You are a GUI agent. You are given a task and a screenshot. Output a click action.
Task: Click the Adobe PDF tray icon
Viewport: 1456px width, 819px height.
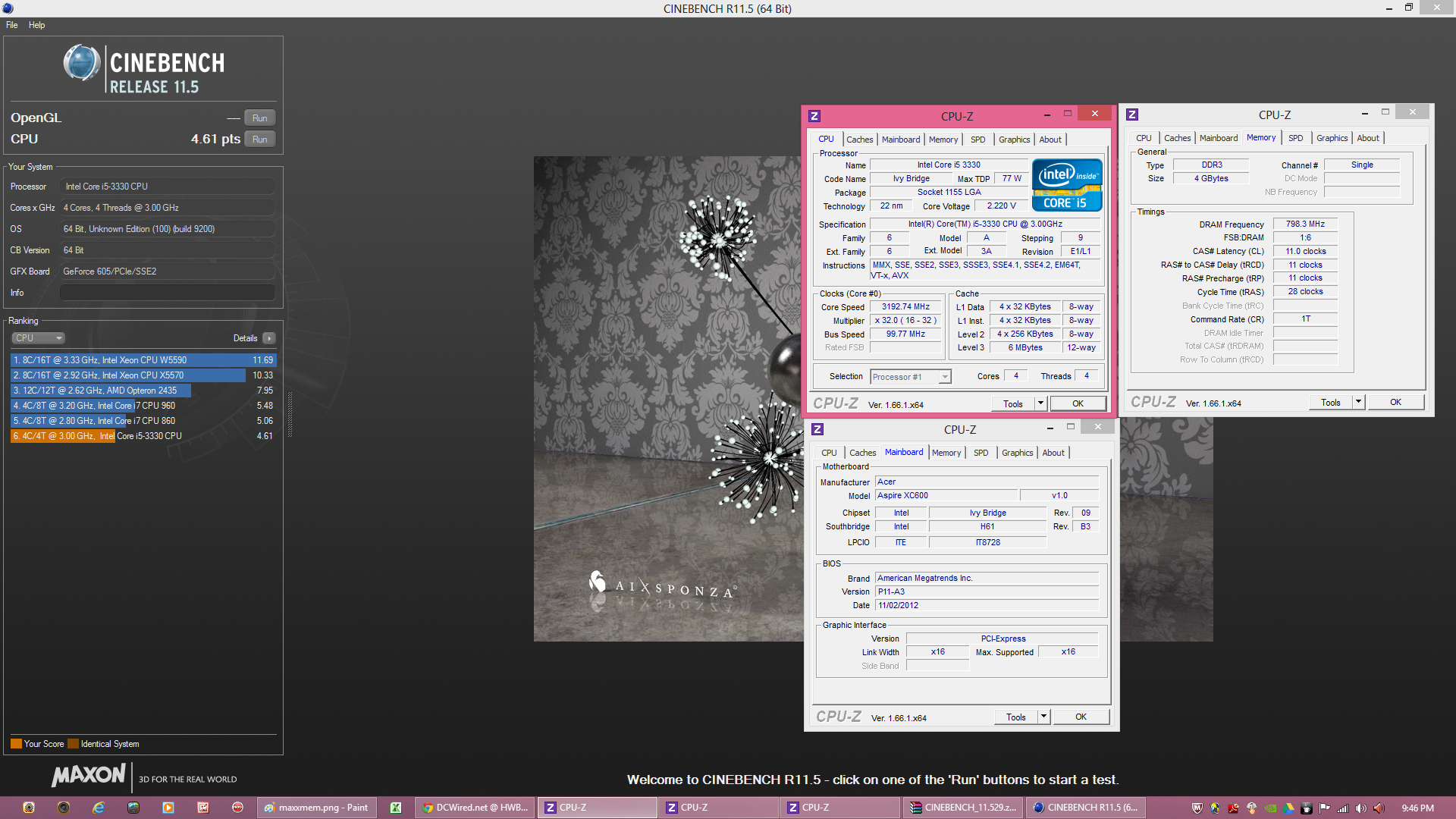tap(1234, 808)
